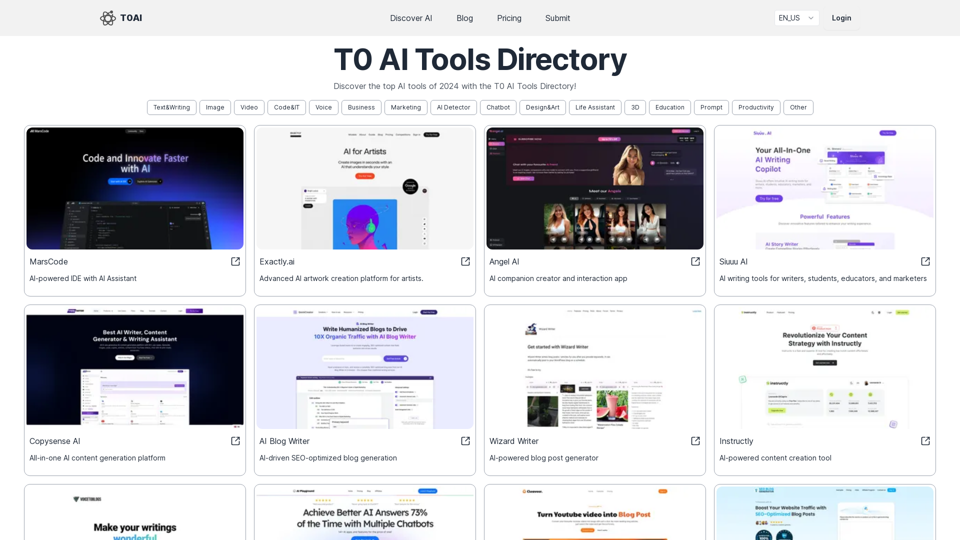Filter by 3D category
Screen dimensions: 960x540
pyautogui.click(x=635, y=107)
